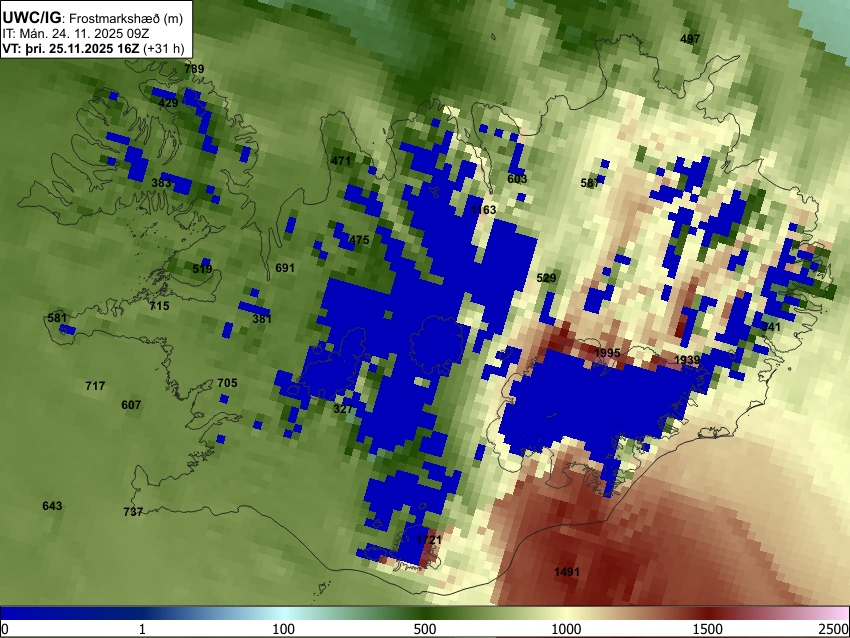850x638 pixels.
Task: Click the map value 581
Action: click(57, 318)
